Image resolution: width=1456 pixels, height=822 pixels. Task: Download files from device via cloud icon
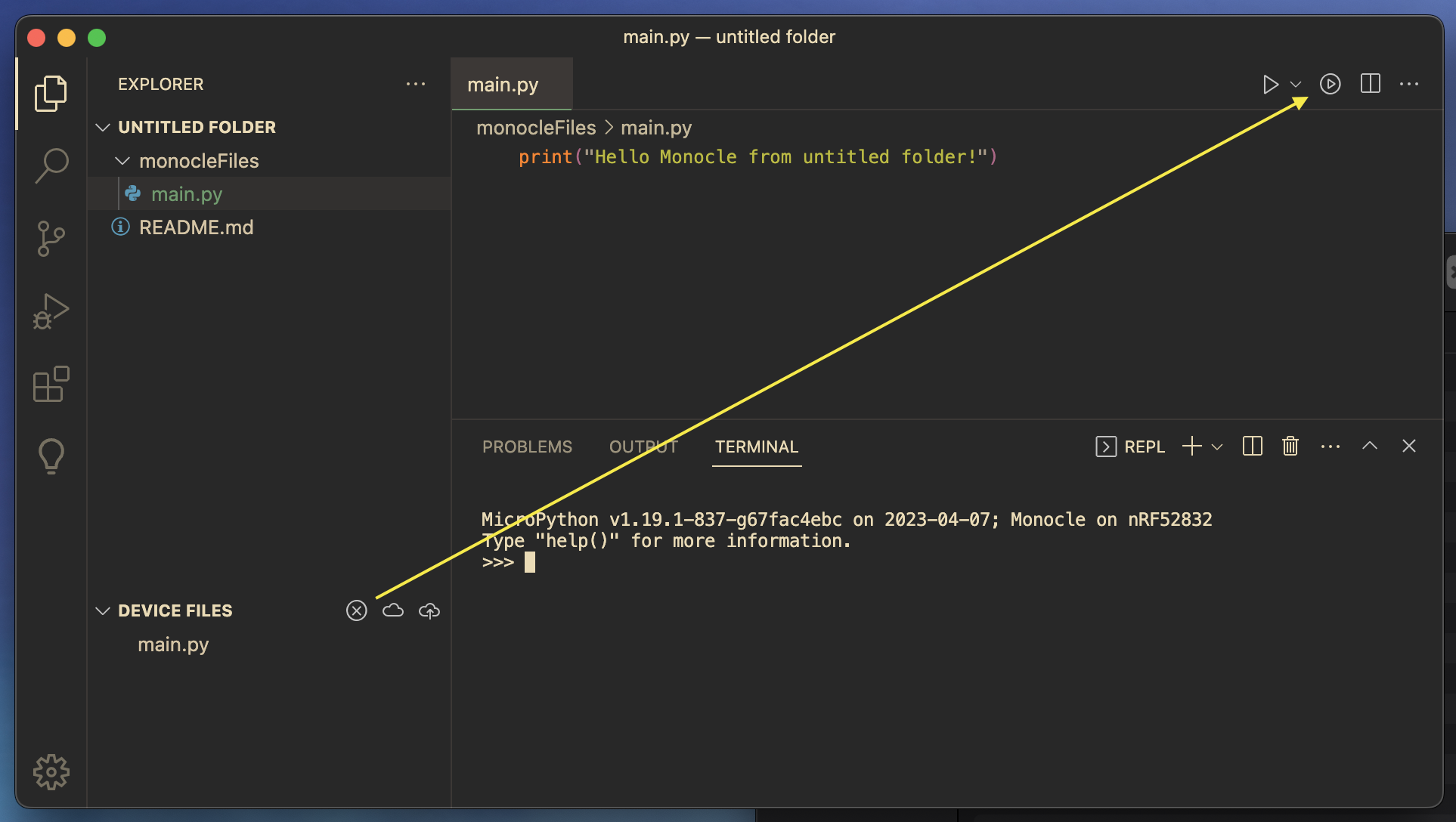coord(392,610)
